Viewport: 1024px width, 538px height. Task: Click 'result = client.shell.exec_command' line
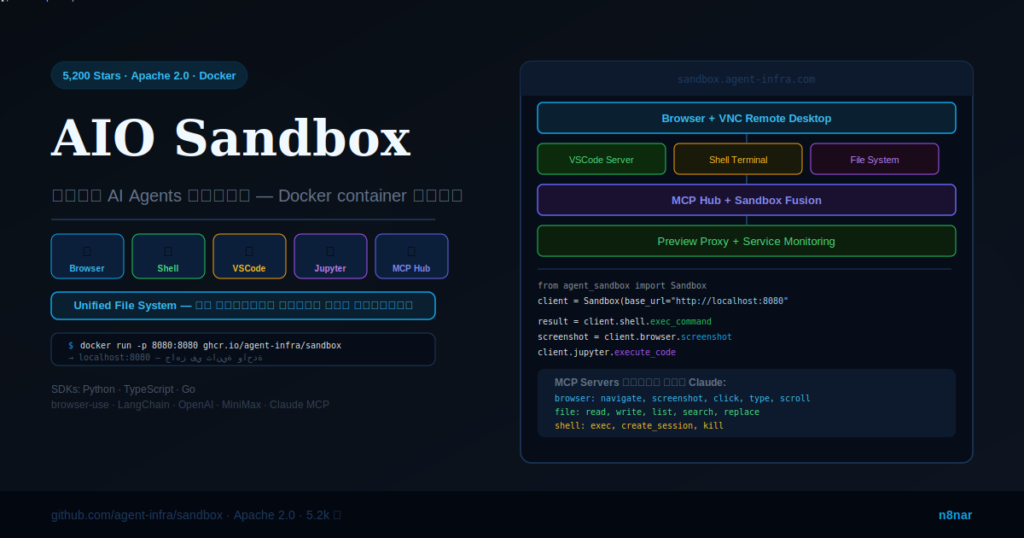pyautogui.click(x=624, y=322)
